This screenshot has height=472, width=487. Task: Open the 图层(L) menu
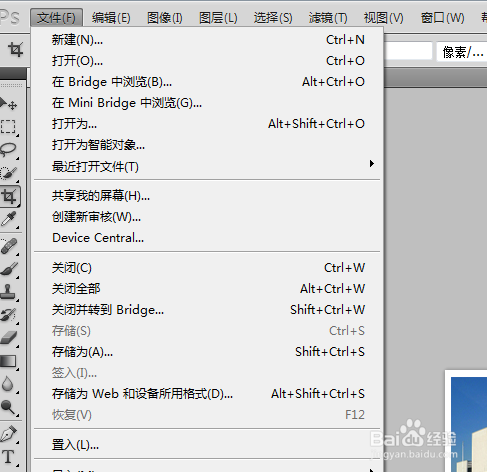pos(218,18)
